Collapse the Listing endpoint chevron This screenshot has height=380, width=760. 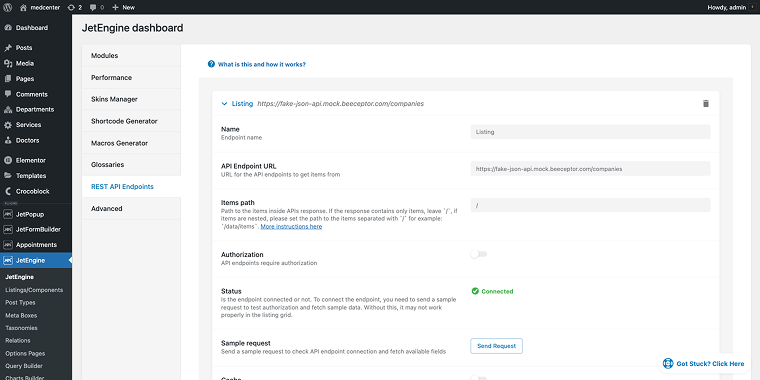click(x=224, y=103)
